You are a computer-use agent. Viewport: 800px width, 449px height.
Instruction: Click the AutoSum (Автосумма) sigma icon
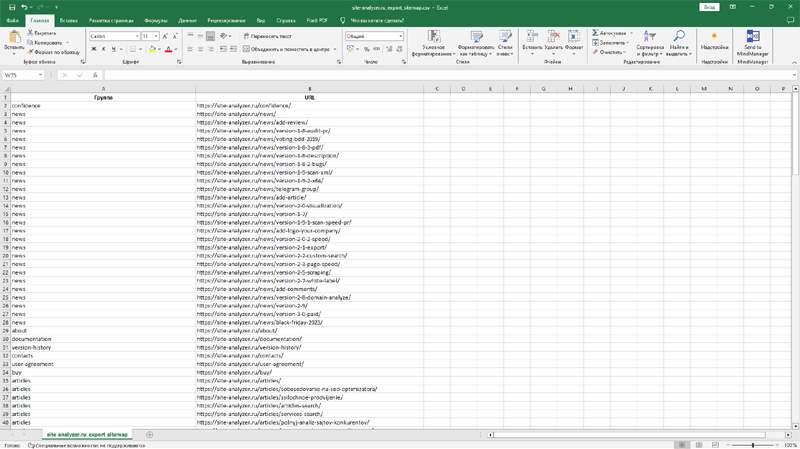pos(595,33)
